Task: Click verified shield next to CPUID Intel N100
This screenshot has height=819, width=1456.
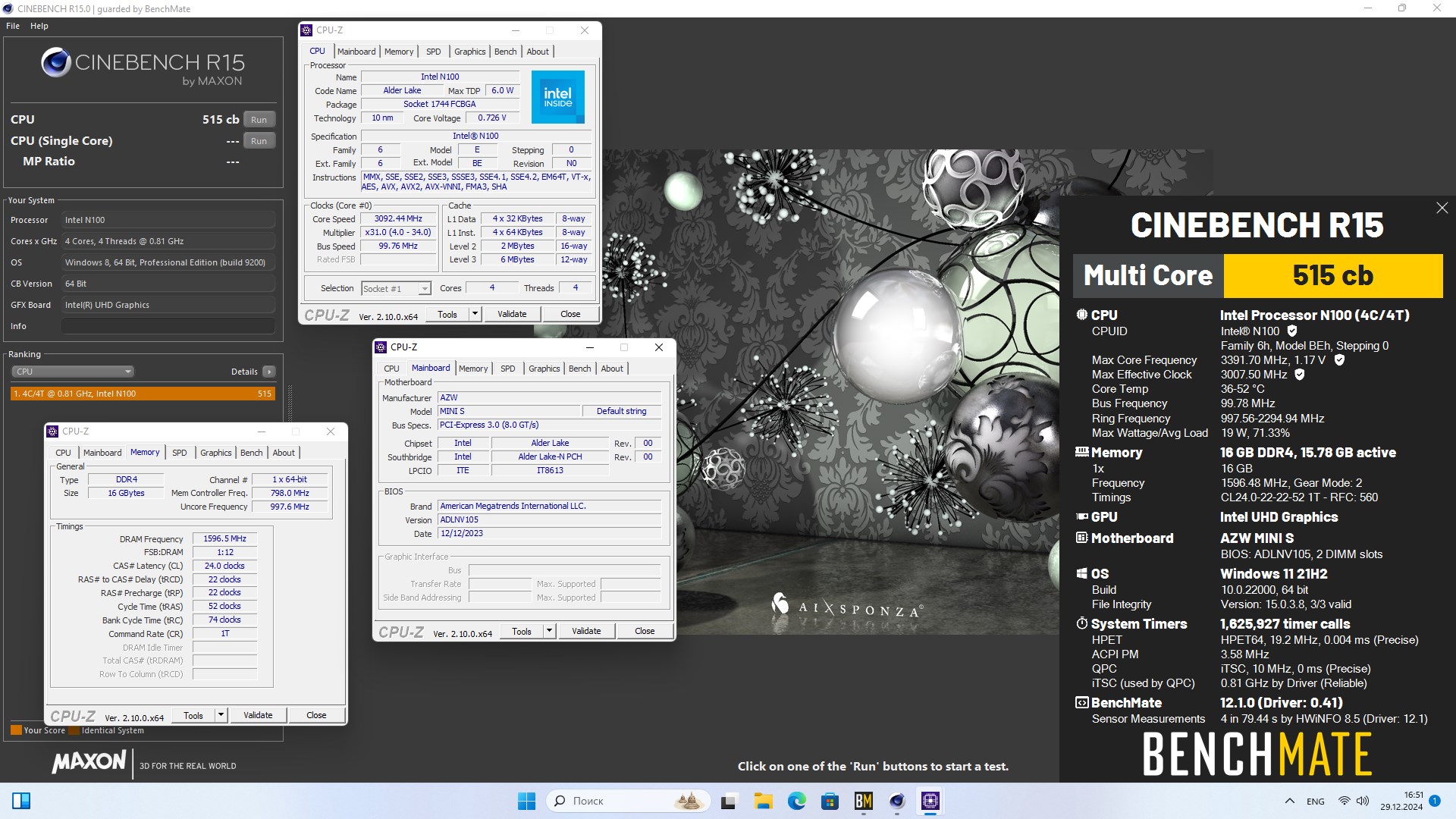Action: [x=1292, y=331]
